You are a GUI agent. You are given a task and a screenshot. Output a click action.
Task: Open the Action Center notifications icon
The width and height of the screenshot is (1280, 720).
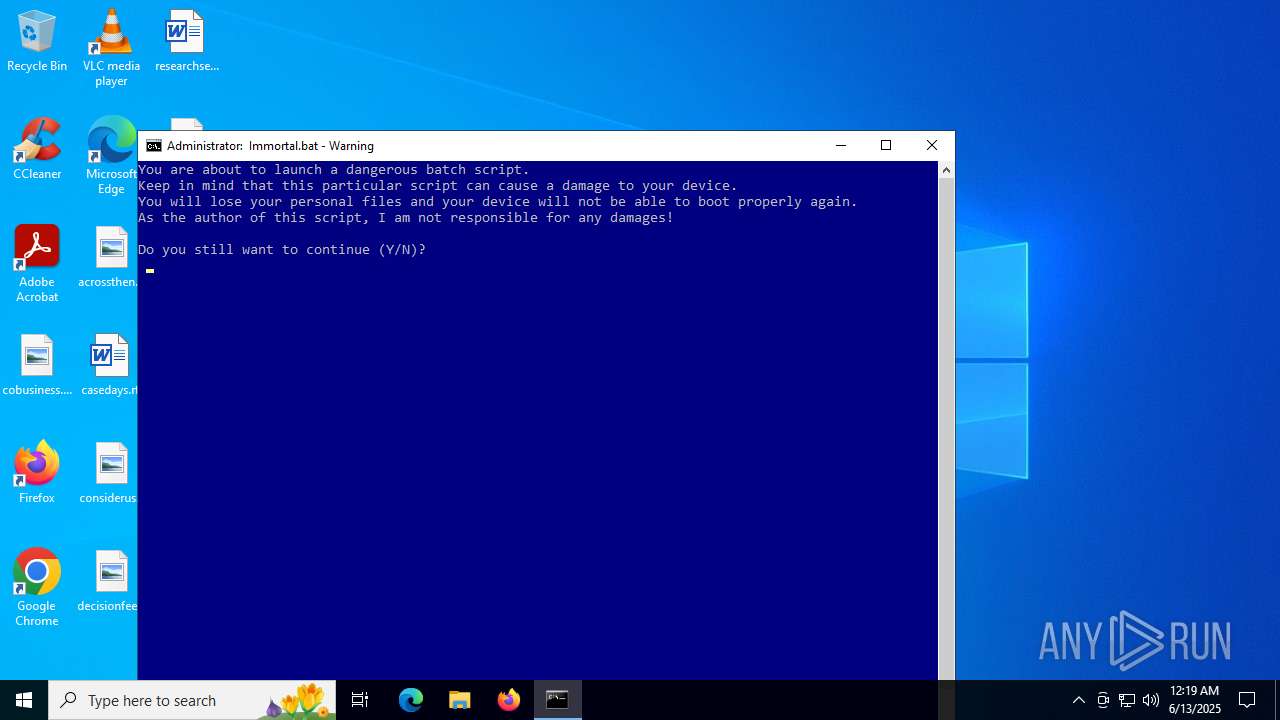(x=1247, y=700)
